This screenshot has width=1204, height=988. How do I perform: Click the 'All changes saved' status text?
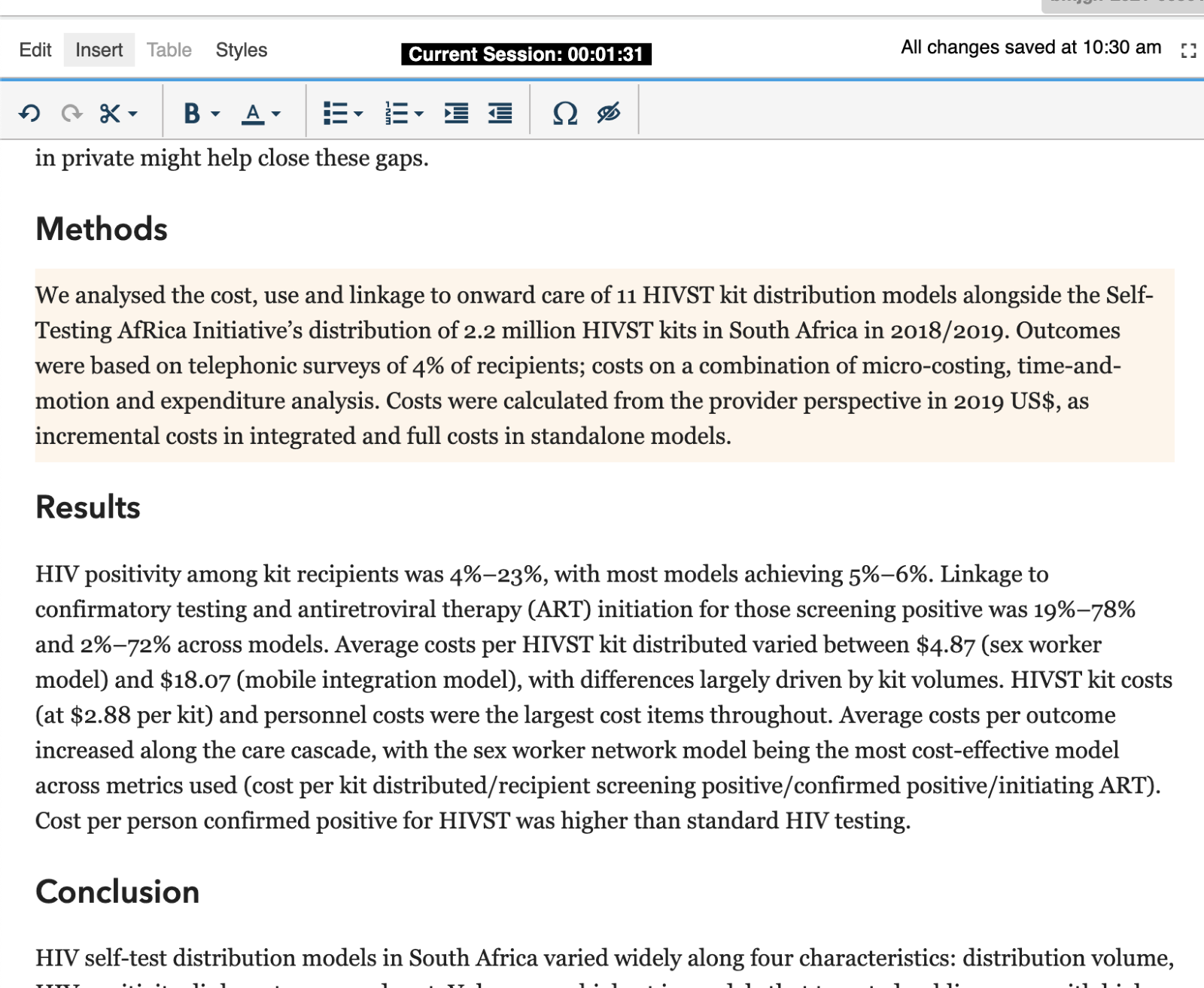click(1031, 47)
